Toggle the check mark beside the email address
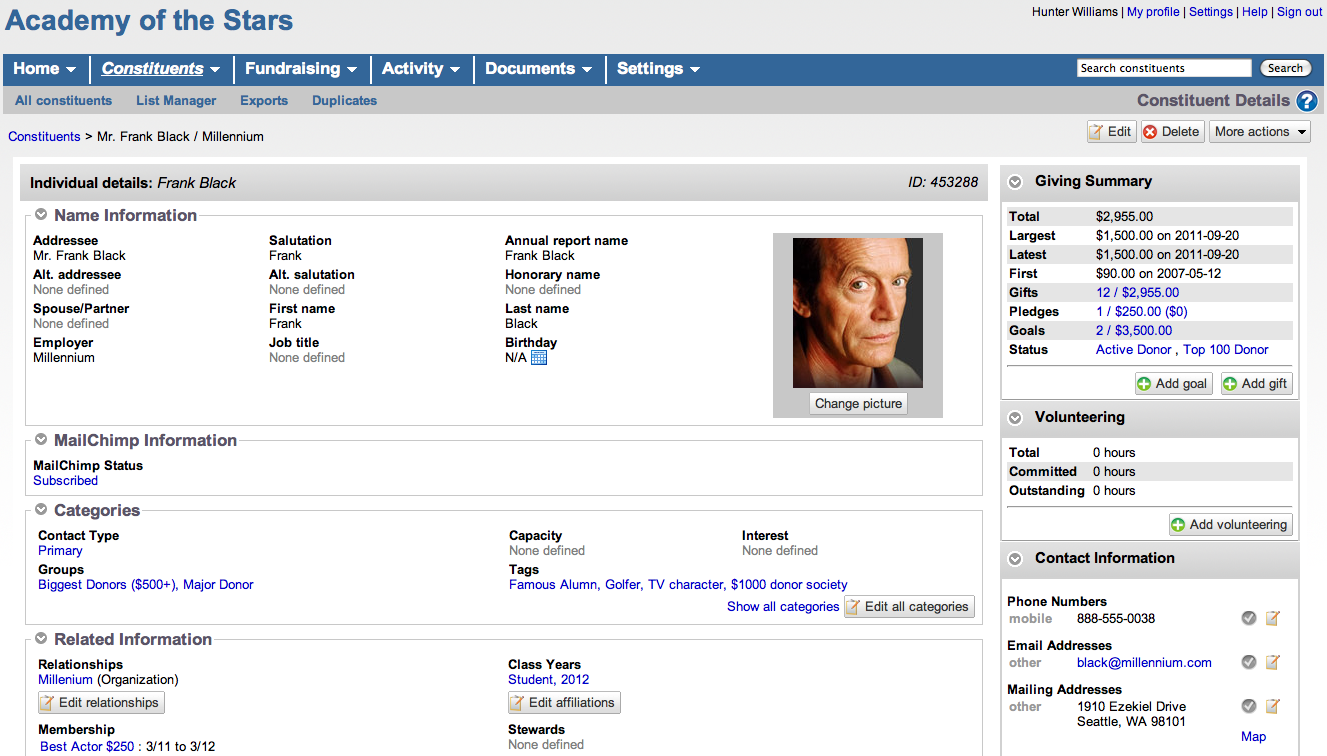 (1249, 663)
